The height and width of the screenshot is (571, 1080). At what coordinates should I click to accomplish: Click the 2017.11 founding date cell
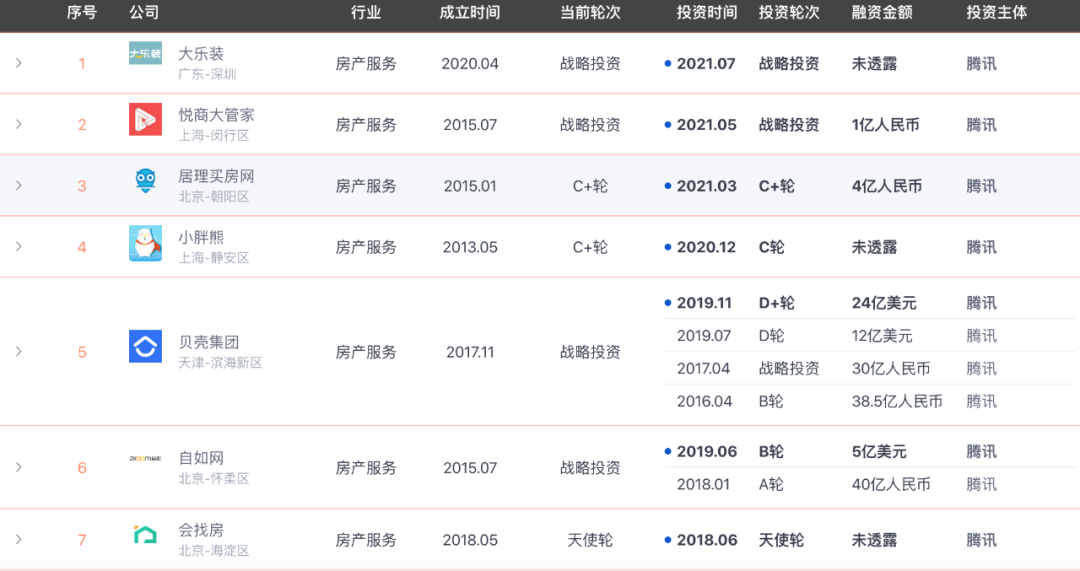(x=470, y=352)
